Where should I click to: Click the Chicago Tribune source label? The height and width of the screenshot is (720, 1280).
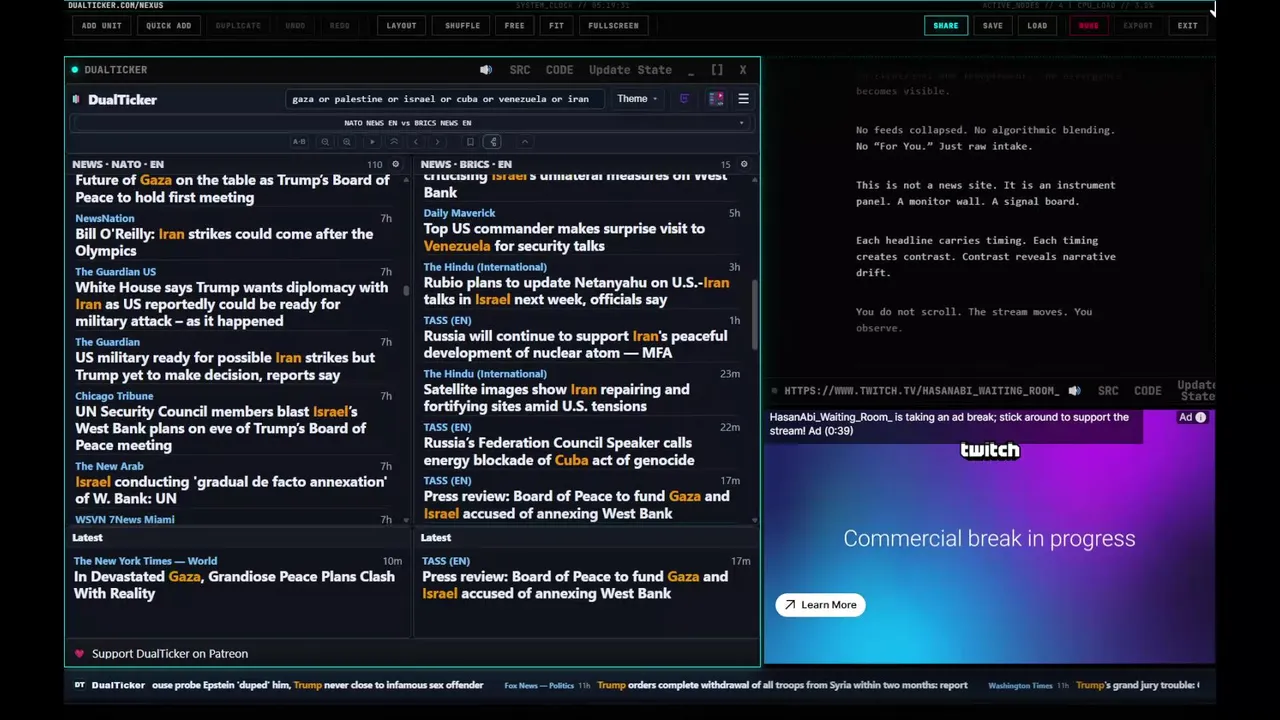click(114, 396)
